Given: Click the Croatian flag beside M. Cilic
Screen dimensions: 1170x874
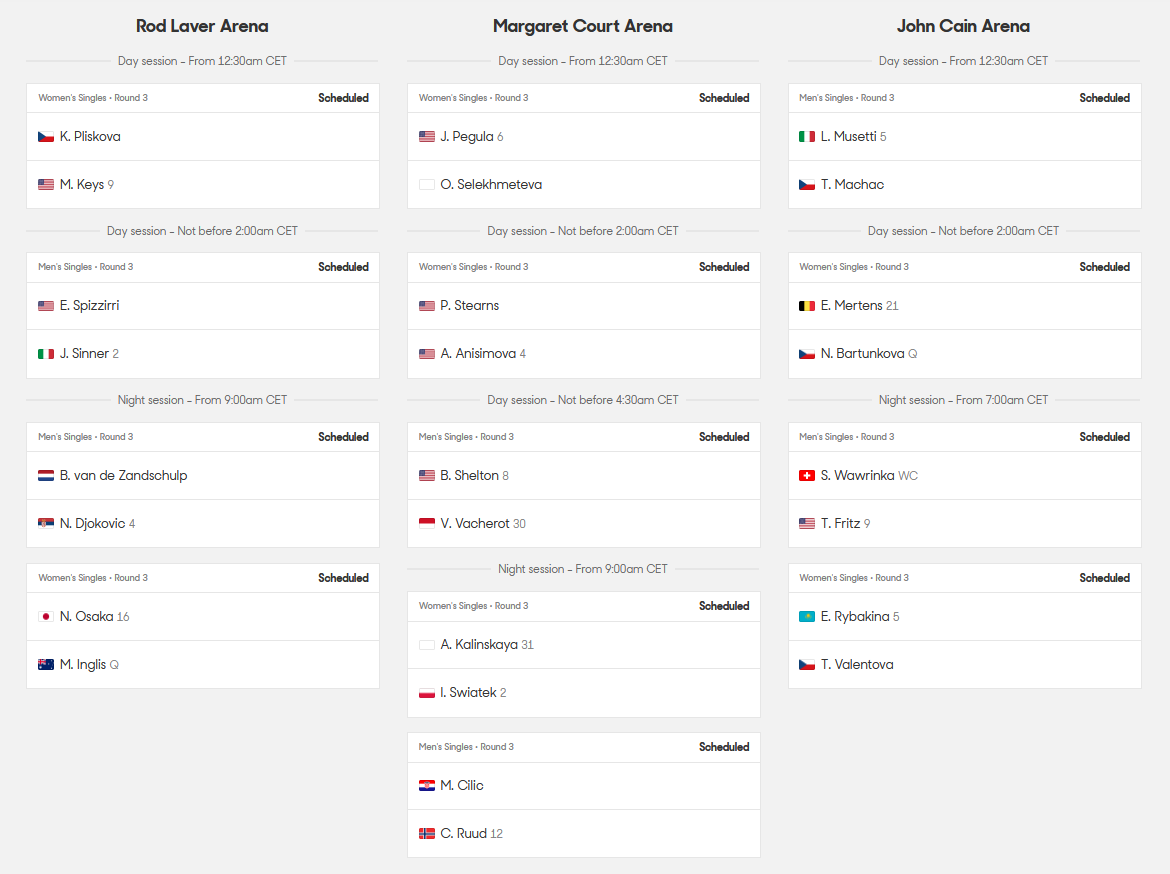Looking at the screenshot, I should (427, 786).
